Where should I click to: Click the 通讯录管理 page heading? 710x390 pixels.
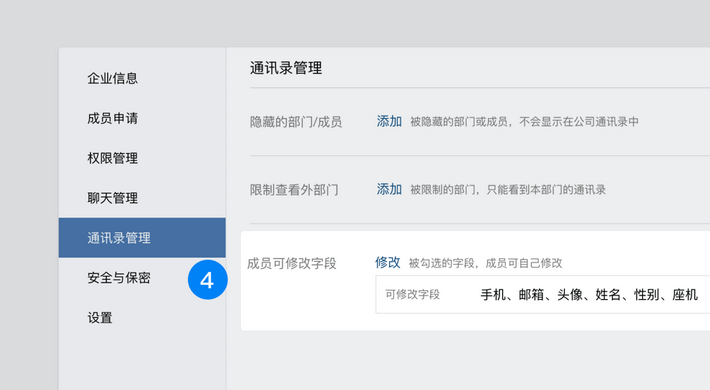tap(286, 68)
